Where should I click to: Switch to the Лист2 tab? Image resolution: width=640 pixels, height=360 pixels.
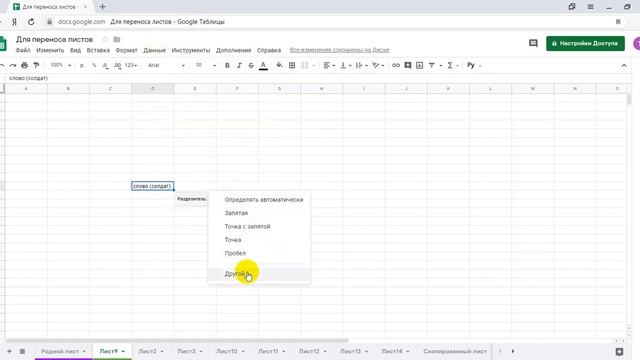151,351
